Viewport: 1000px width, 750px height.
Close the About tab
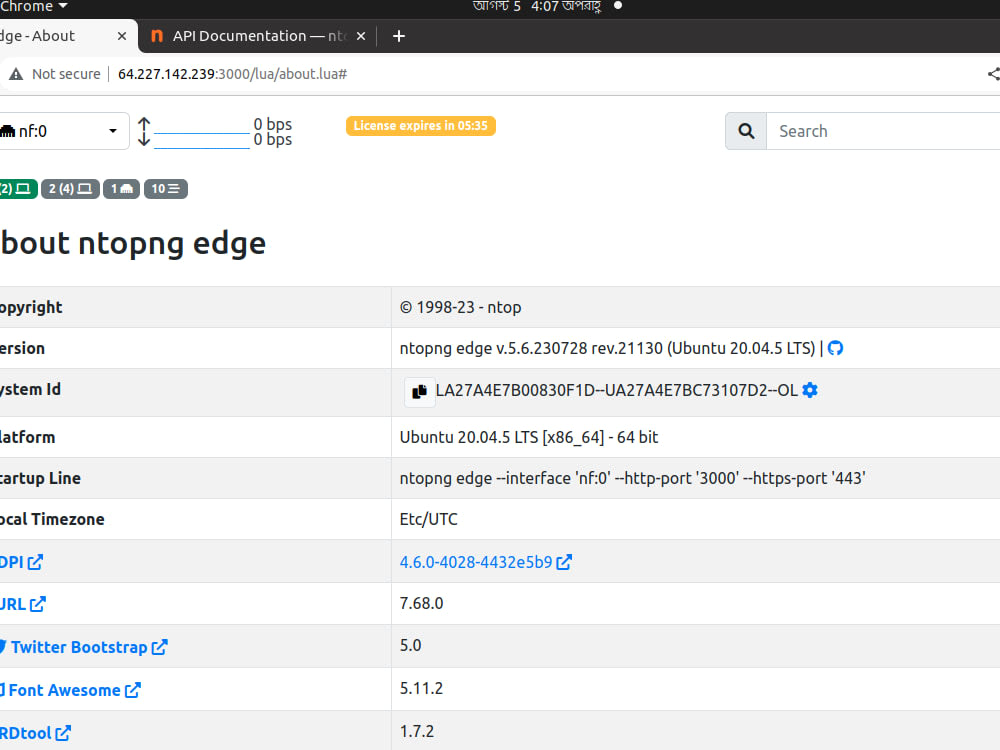pos(122,36)
